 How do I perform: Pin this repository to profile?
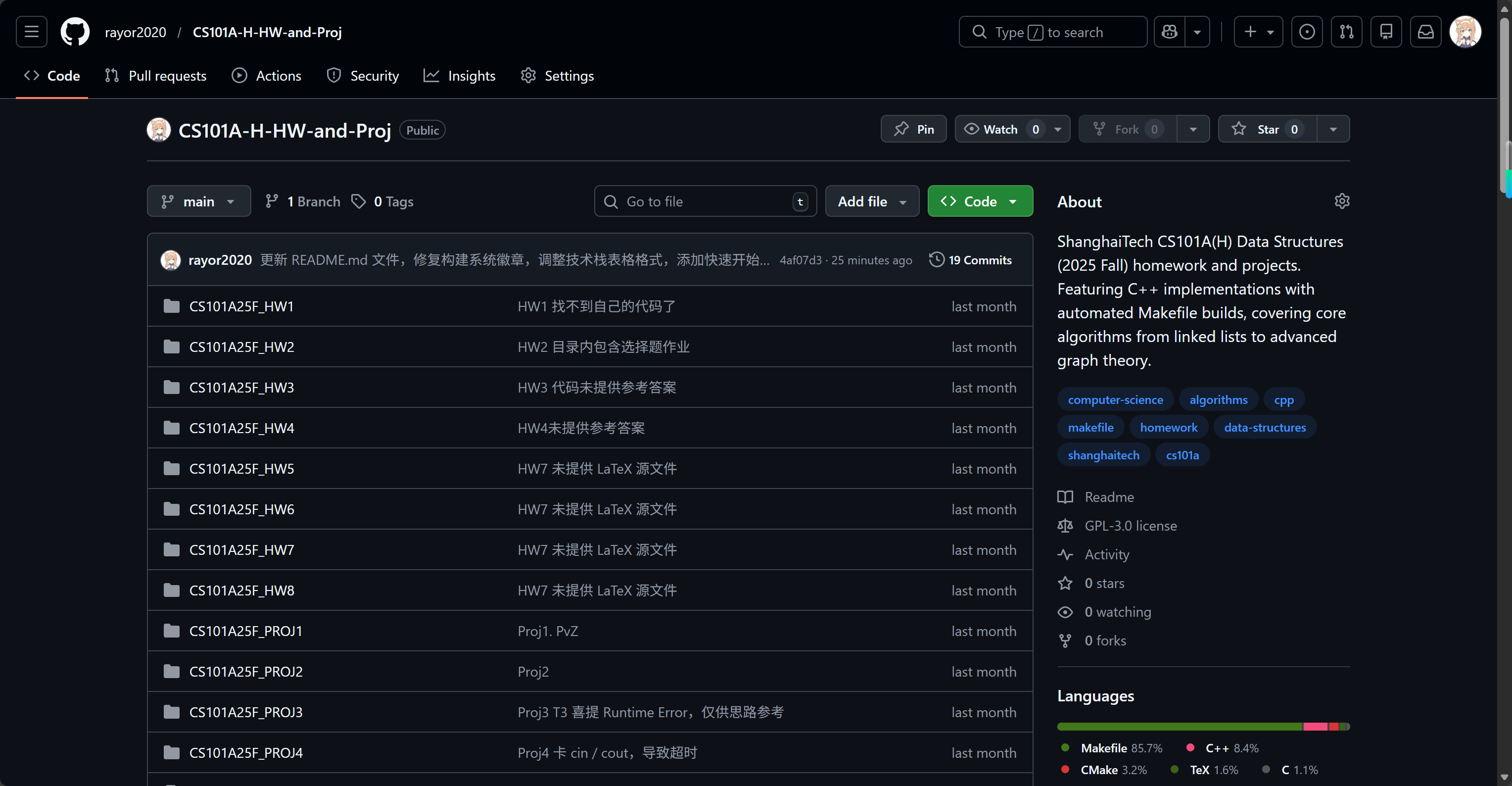913,129
